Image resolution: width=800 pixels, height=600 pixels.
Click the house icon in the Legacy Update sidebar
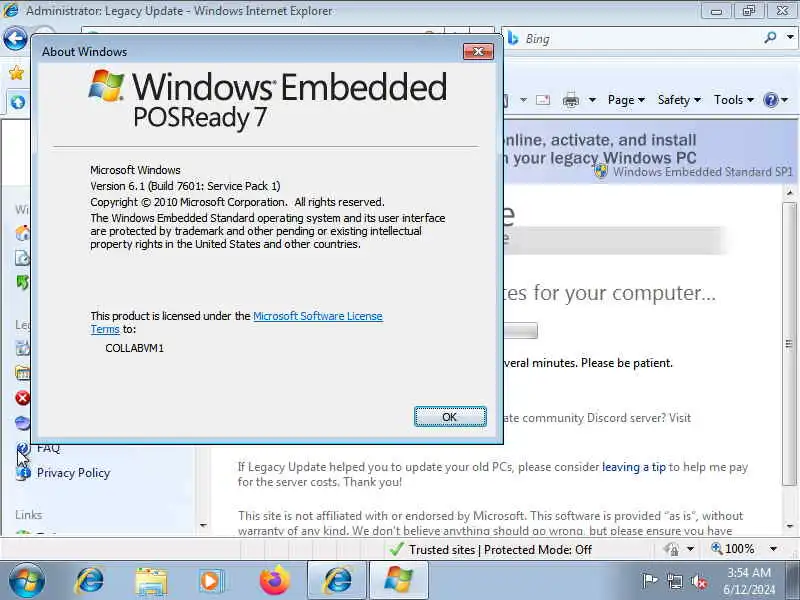click(22, 233)
